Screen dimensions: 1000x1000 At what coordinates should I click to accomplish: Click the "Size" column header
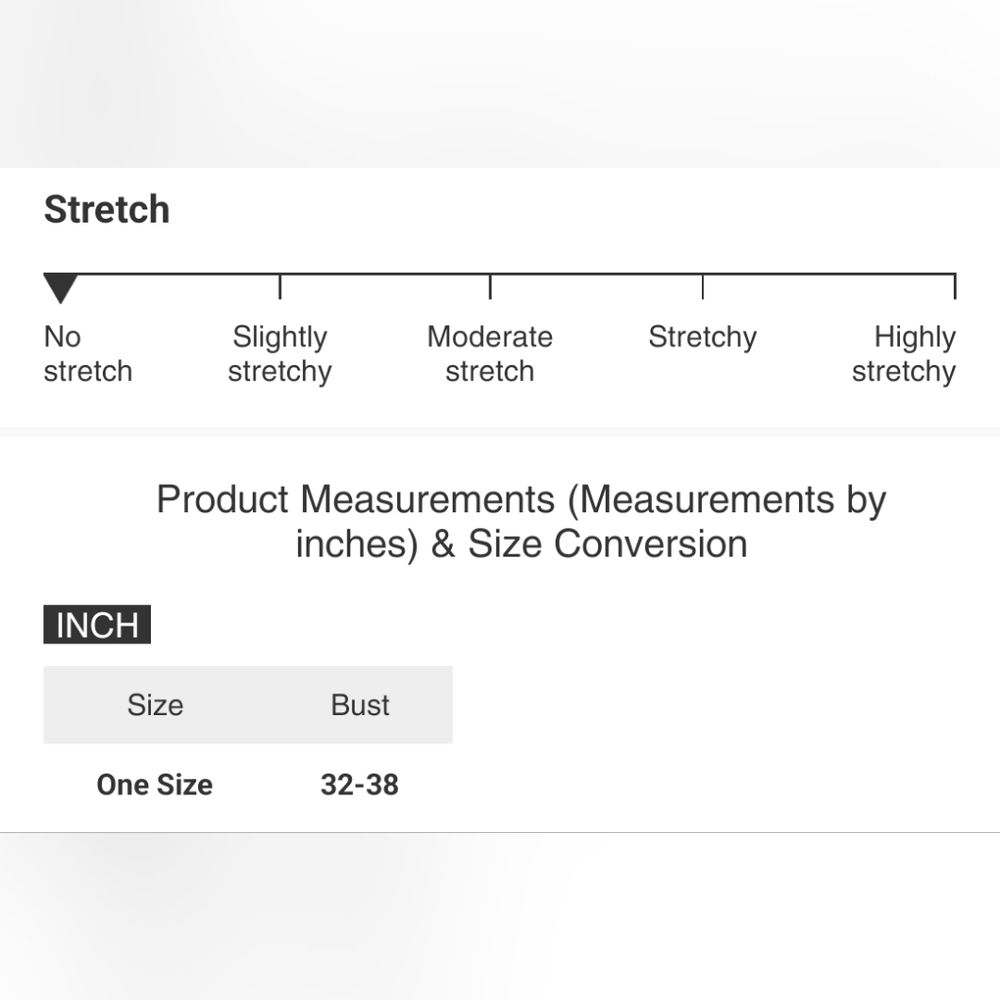tap(155, 705)
